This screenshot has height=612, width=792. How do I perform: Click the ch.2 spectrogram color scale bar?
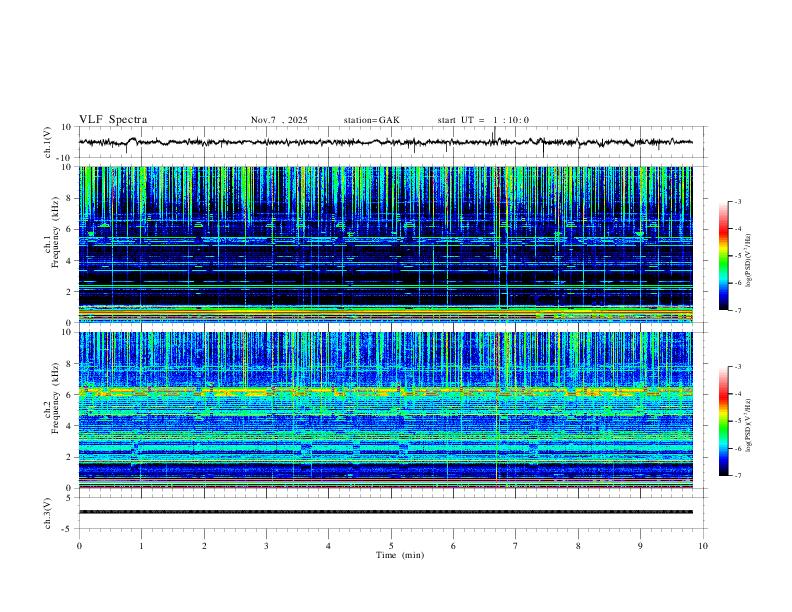tap(723, 421)
